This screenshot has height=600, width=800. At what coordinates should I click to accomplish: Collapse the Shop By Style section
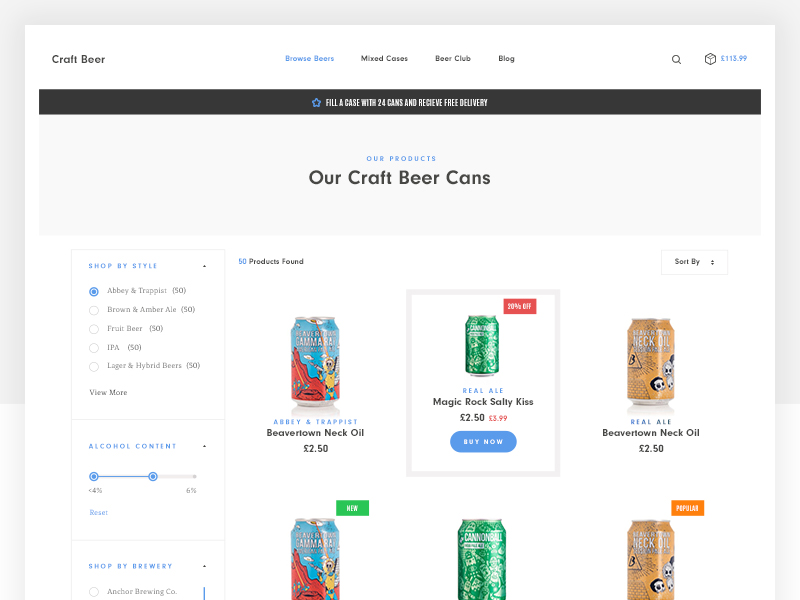[x=205, y=266]
